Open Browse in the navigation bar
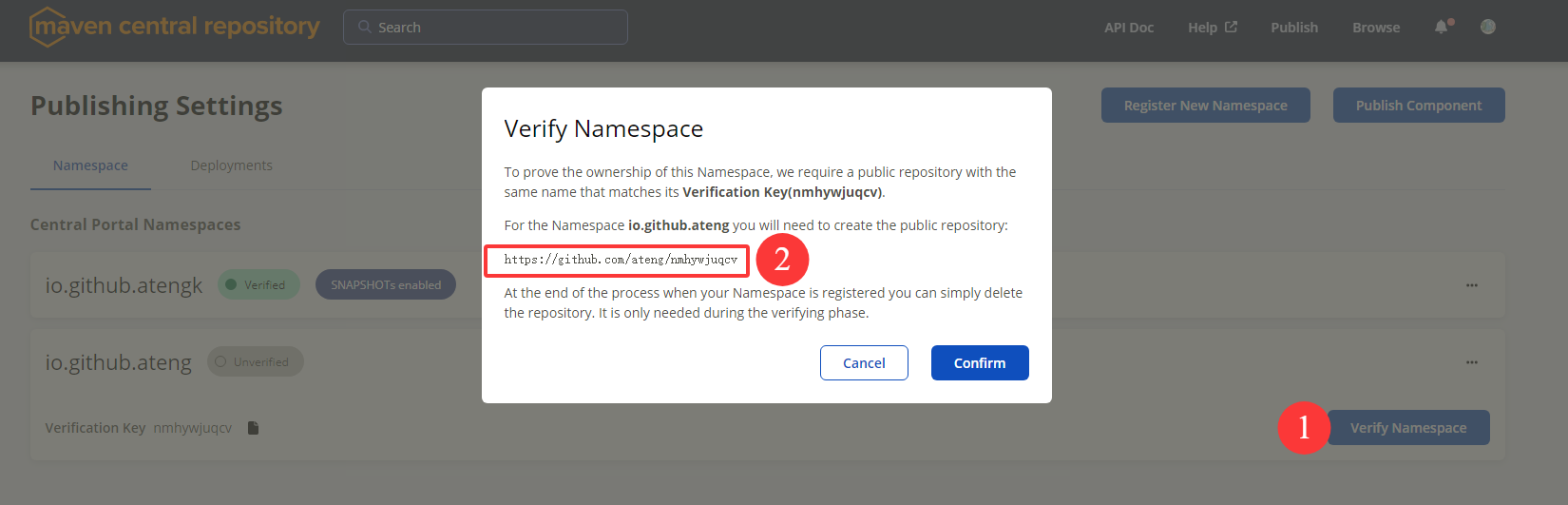 [1376, 28]
